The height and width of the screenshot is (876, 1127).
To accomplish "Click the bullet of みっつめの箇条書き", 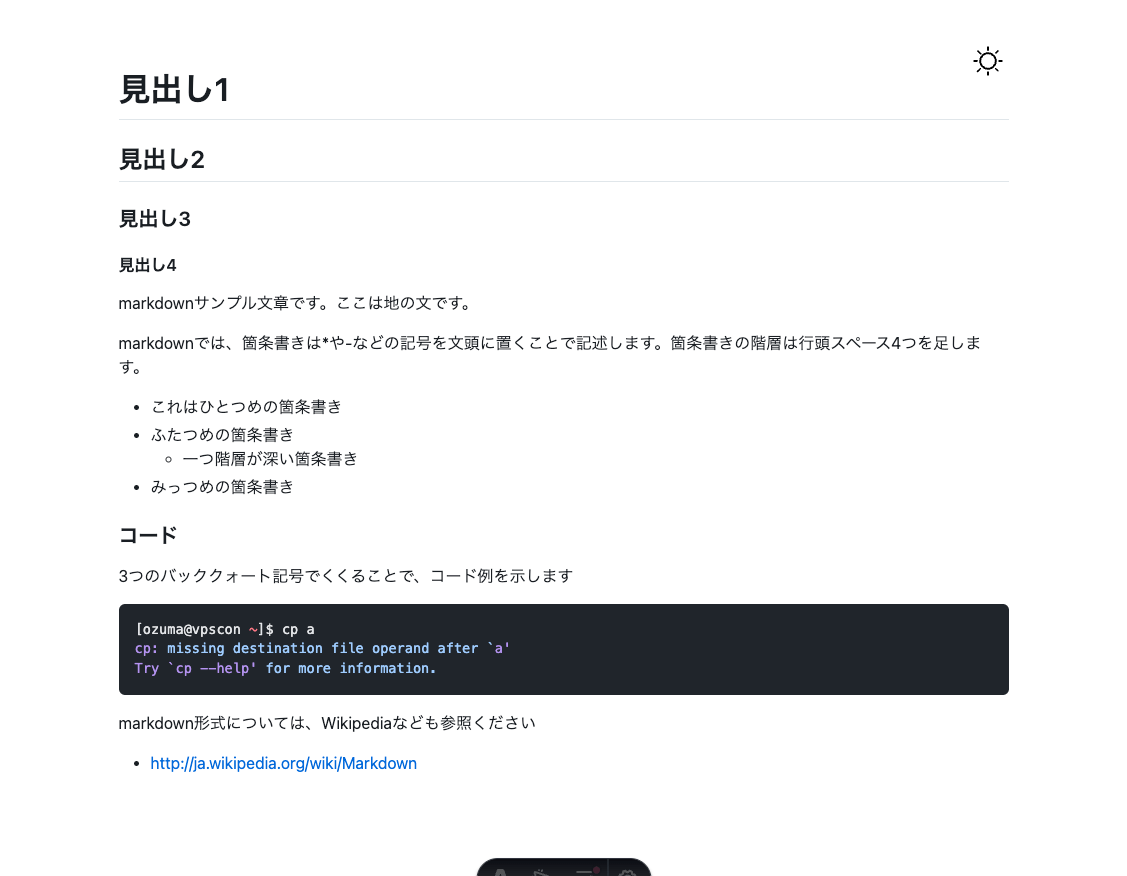I will click(x=136, y=487).
